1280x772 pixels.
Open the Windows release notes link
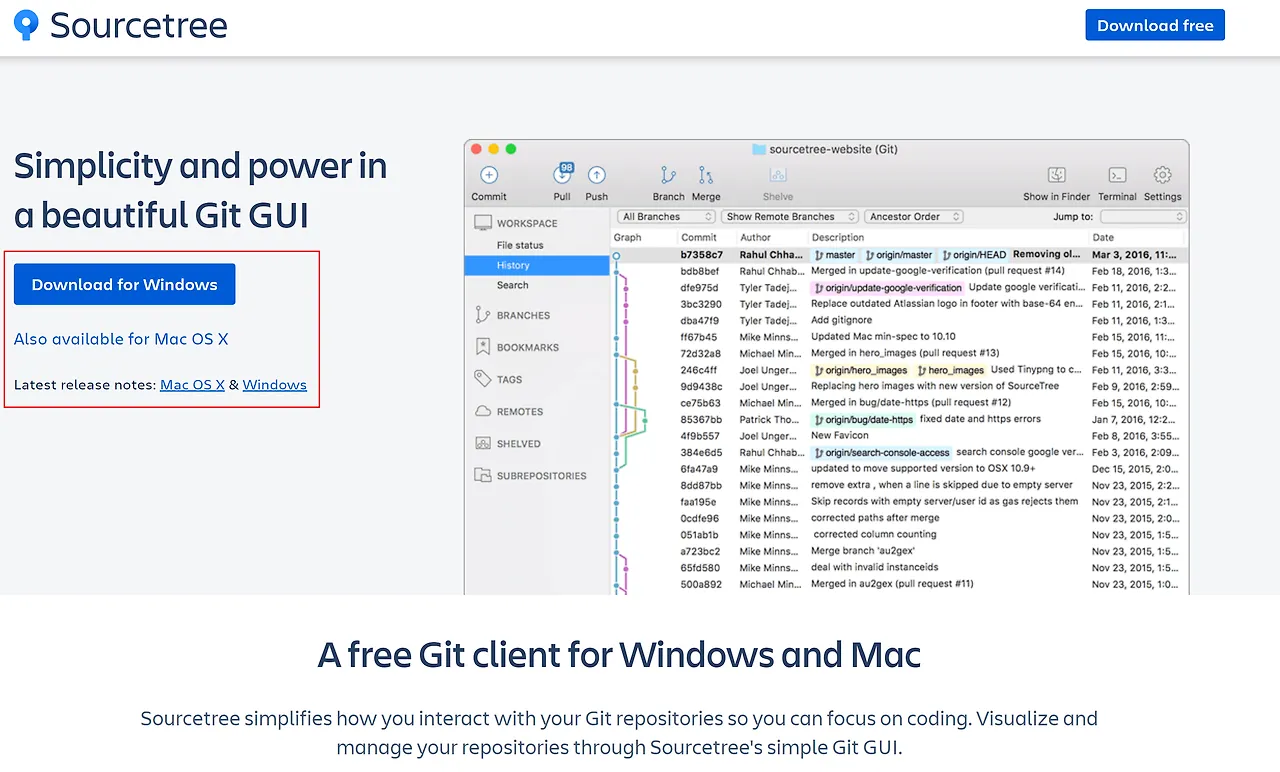[275, 385]
